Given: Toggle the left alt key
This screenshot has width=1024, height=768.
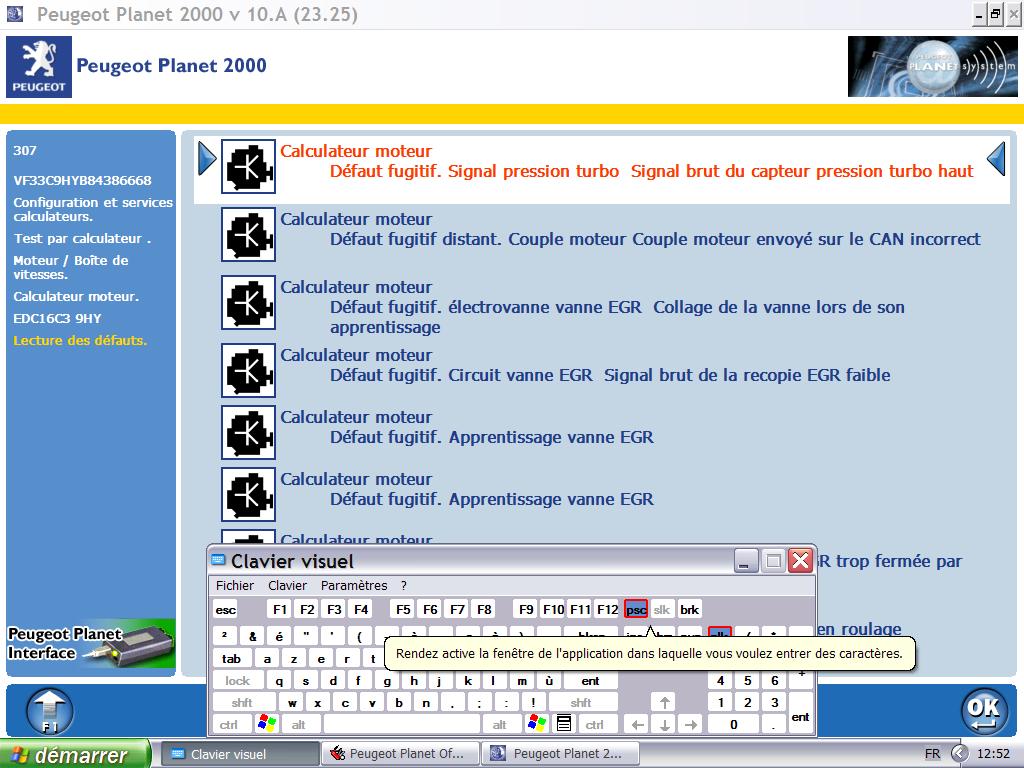Looking at the screenshot, I should point(298,725).
